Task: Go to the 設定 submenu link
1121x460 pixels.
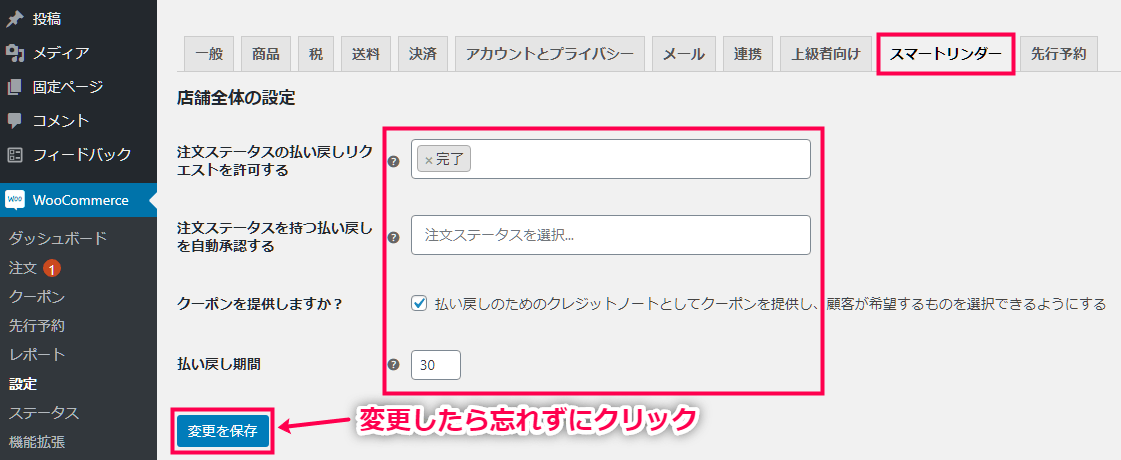Action: coord(23,384)
